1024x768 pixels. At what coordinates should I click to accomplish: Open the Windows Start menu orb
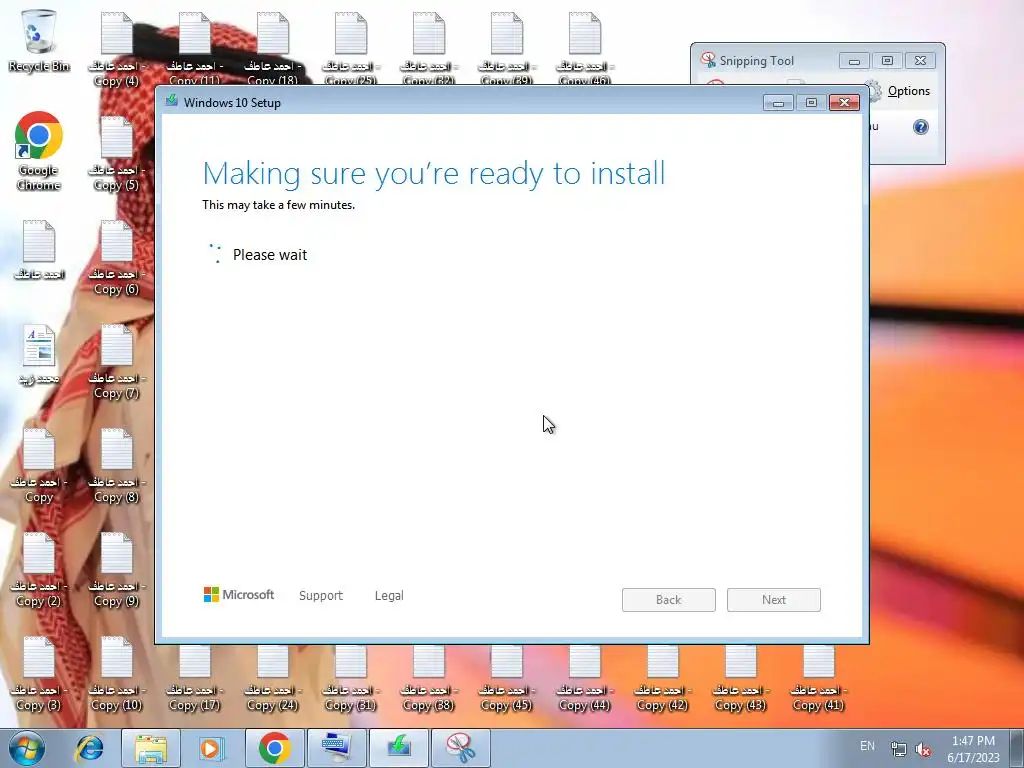[27, 748]
